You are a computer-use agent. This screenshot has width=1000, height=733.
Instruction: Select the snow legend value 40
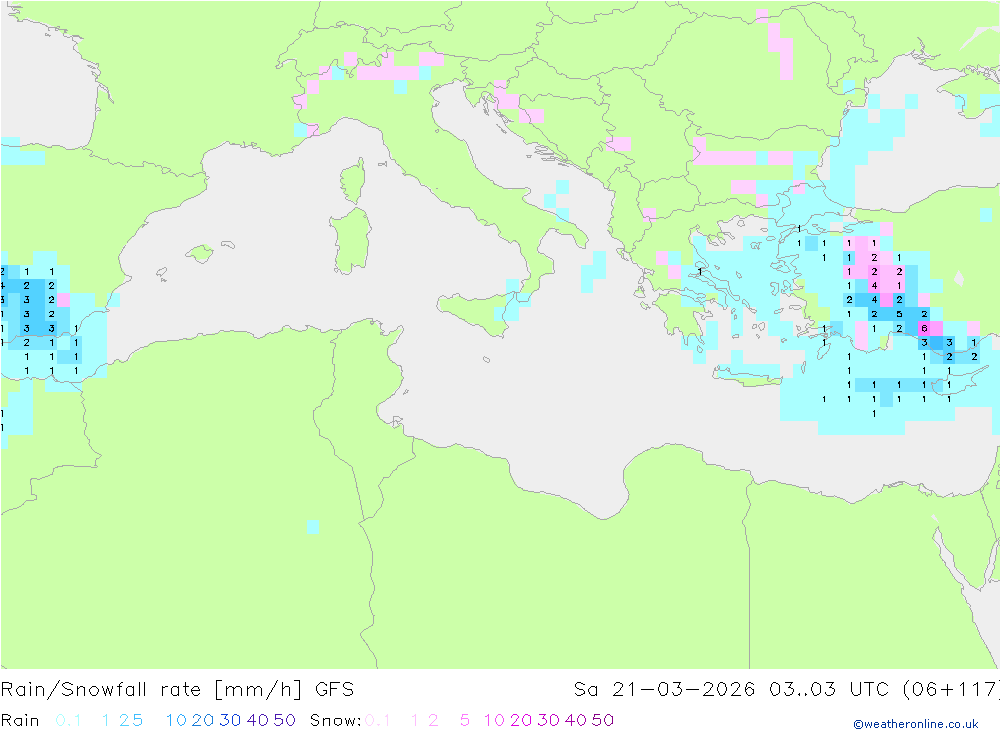pyautogui.click(x=576, y=720)
